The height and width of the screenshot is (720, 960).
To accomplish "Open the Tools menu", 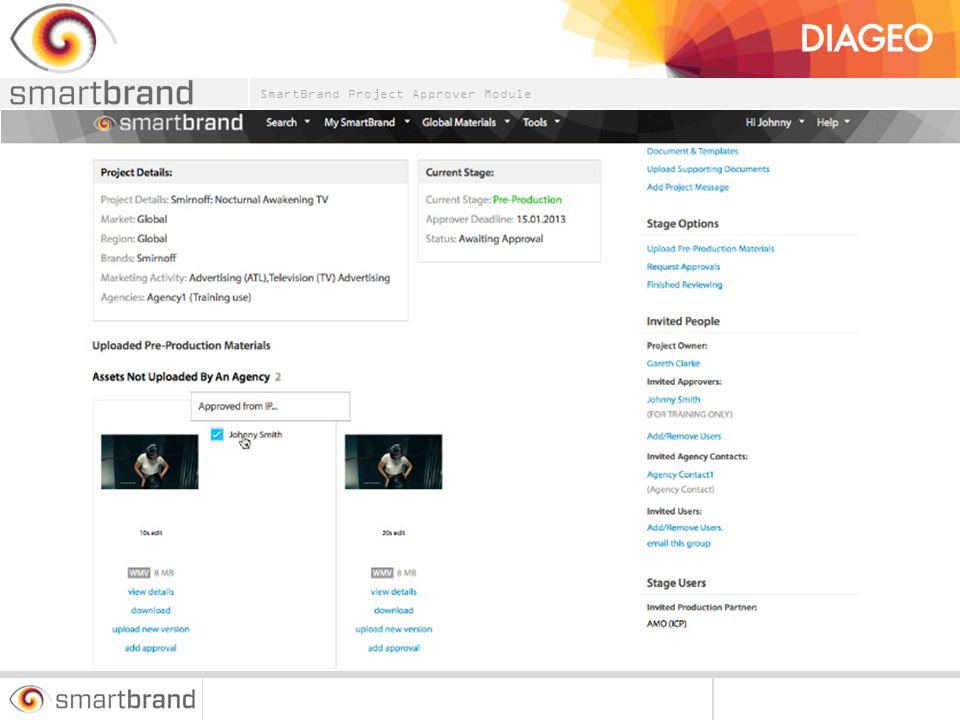I will point(534,122).
